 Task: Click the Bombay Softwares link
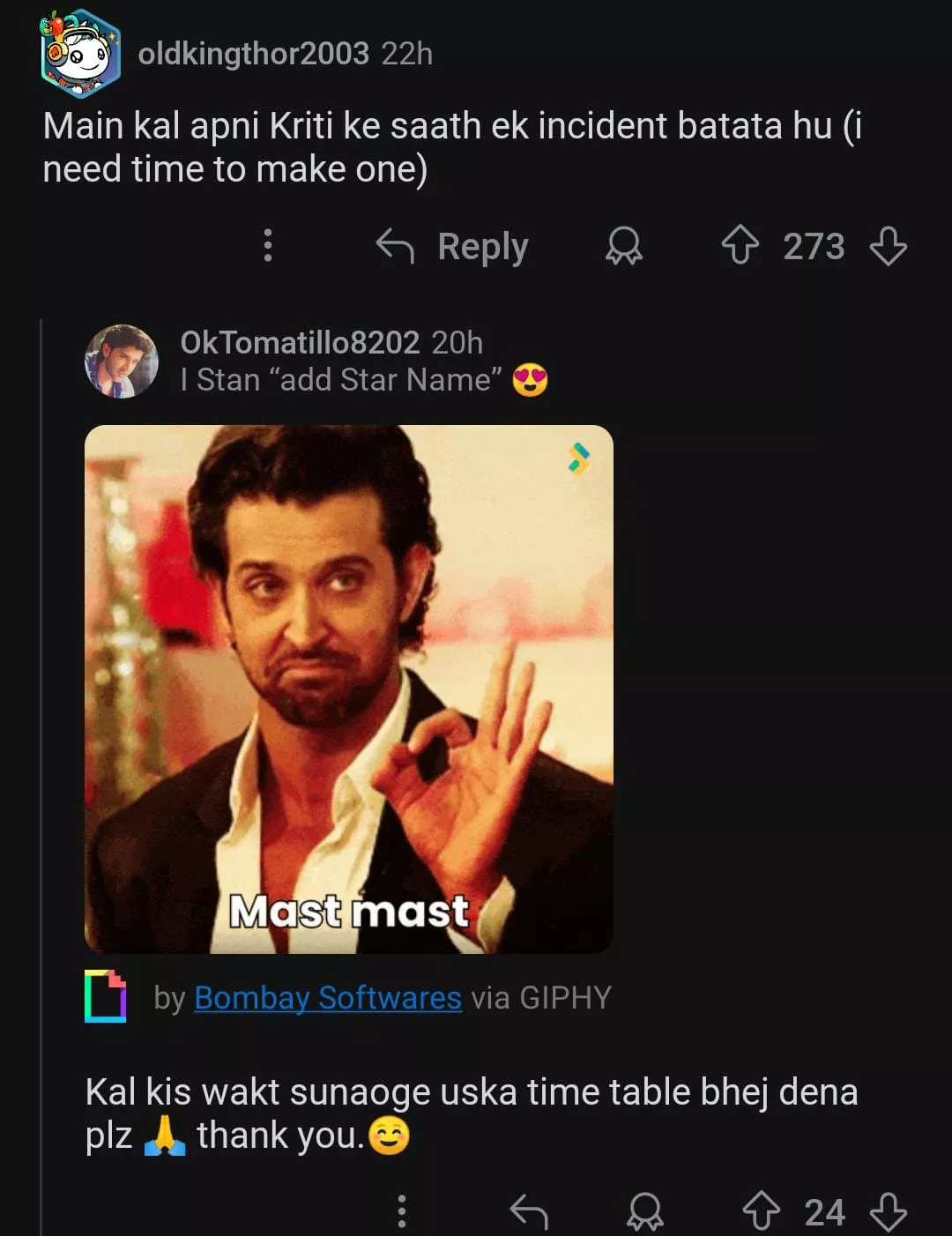327,997
